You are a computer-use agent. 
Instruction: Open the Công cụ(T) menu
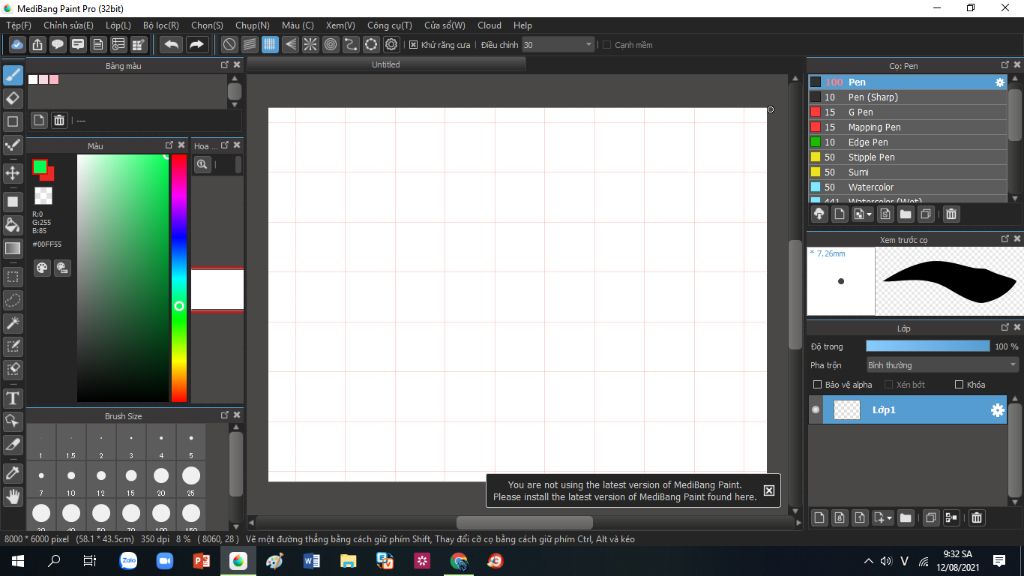[x=389, y=25]
